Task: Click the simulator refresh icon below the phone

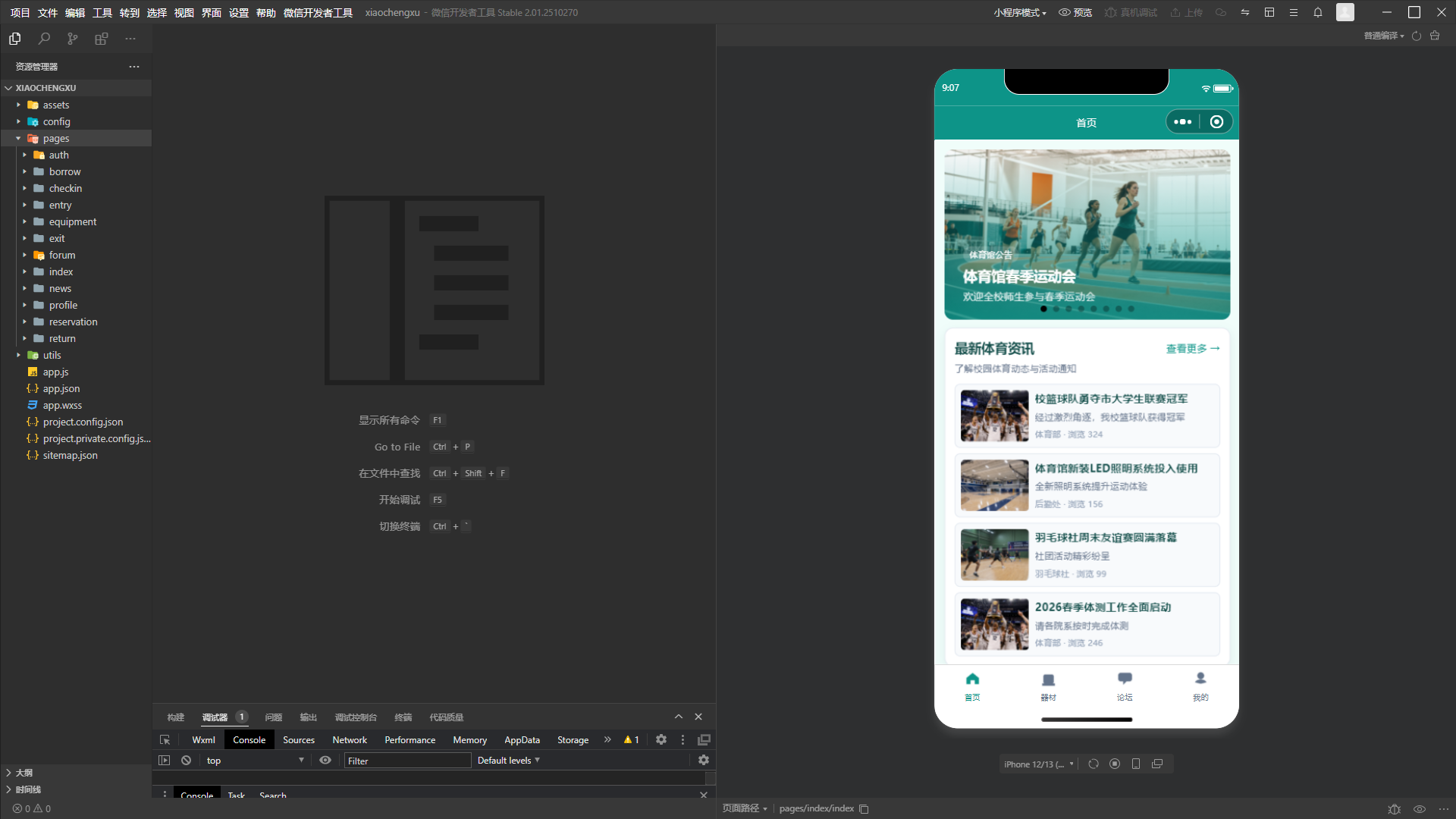Action: tap(1093, 764)
